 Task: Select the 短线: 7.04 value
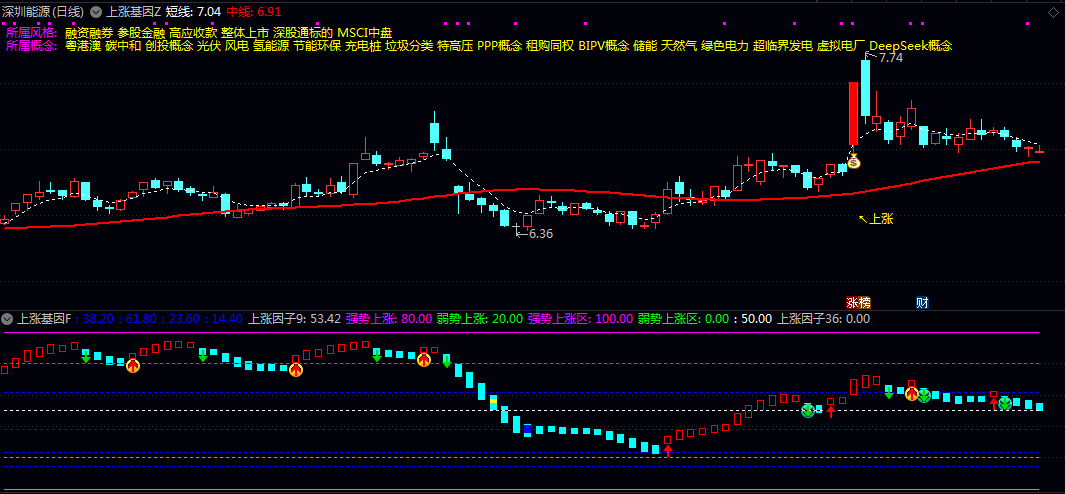click(x=194, y=12)
